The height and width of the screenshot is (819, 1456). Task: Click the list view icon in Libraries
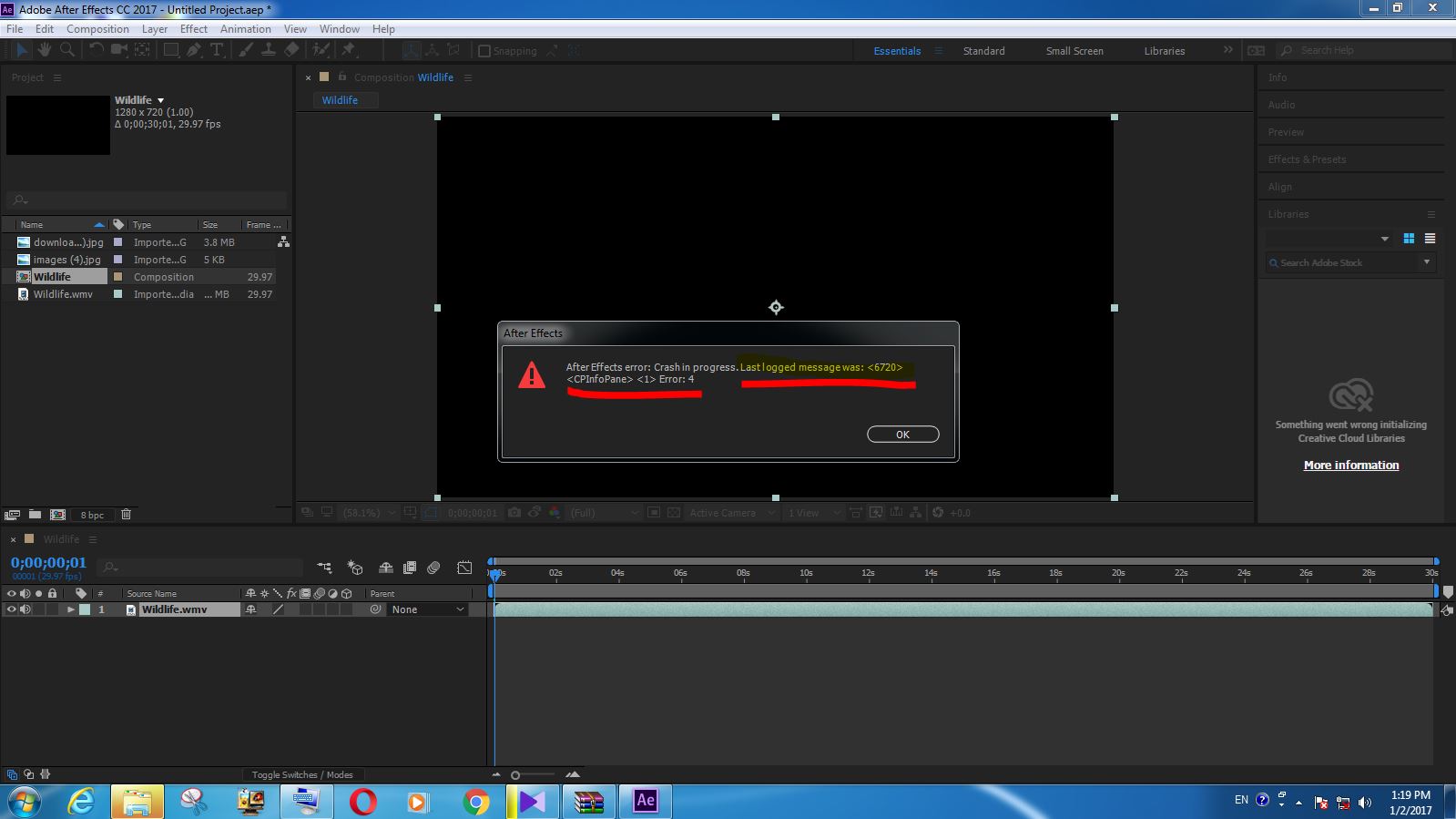1430,239
